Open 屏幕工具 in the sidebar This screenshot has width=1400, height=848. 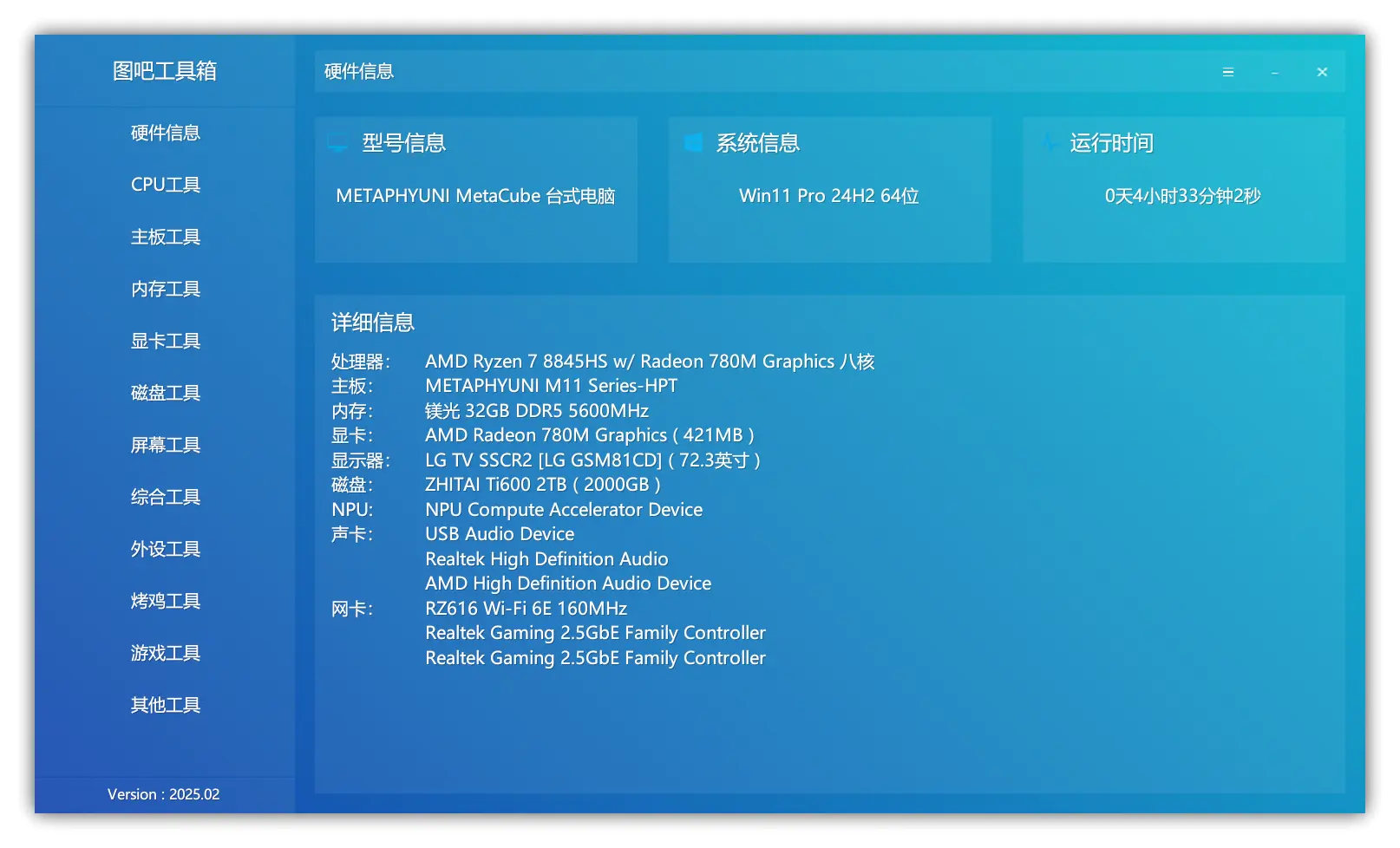[166, 445]
